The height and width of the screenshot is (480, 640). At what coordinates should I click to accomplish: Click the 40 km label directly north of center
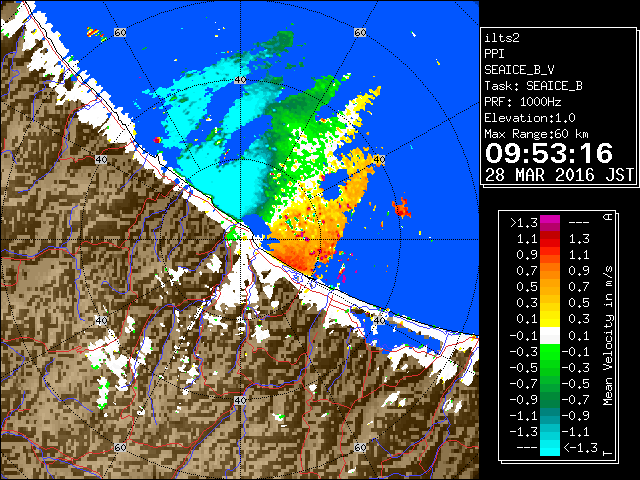tap(240, 80)
